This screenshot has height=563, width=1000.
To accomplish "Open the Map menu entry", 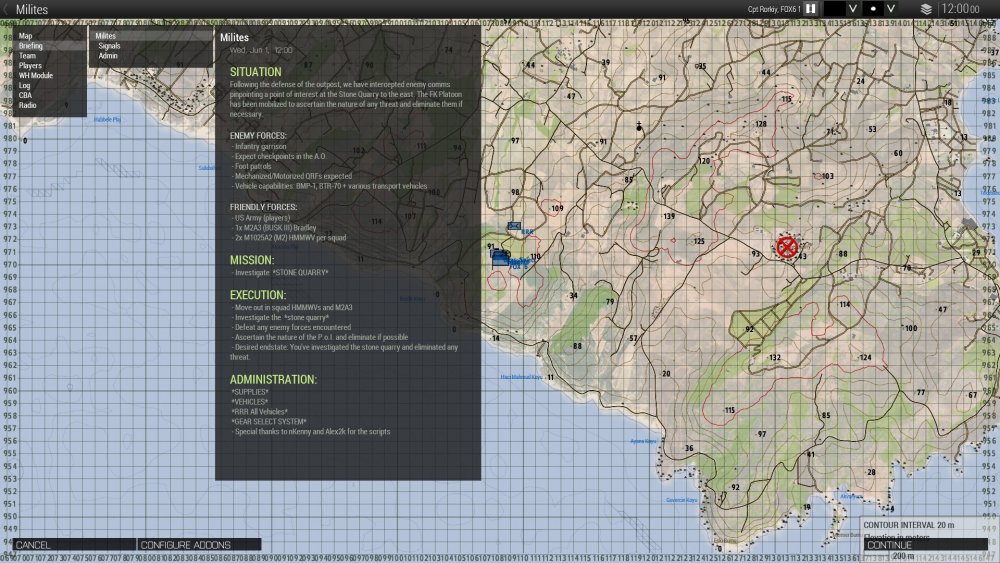I will (x=26, y=36).
